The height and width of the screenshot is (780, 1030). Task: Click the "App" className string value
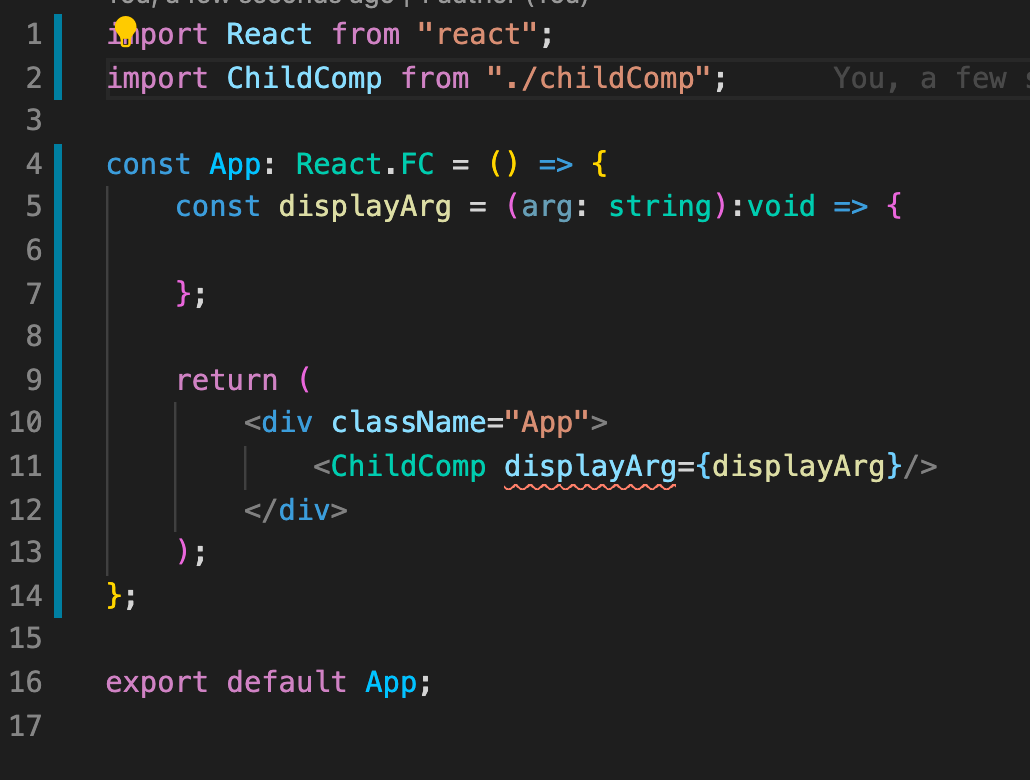pos(547,422)
